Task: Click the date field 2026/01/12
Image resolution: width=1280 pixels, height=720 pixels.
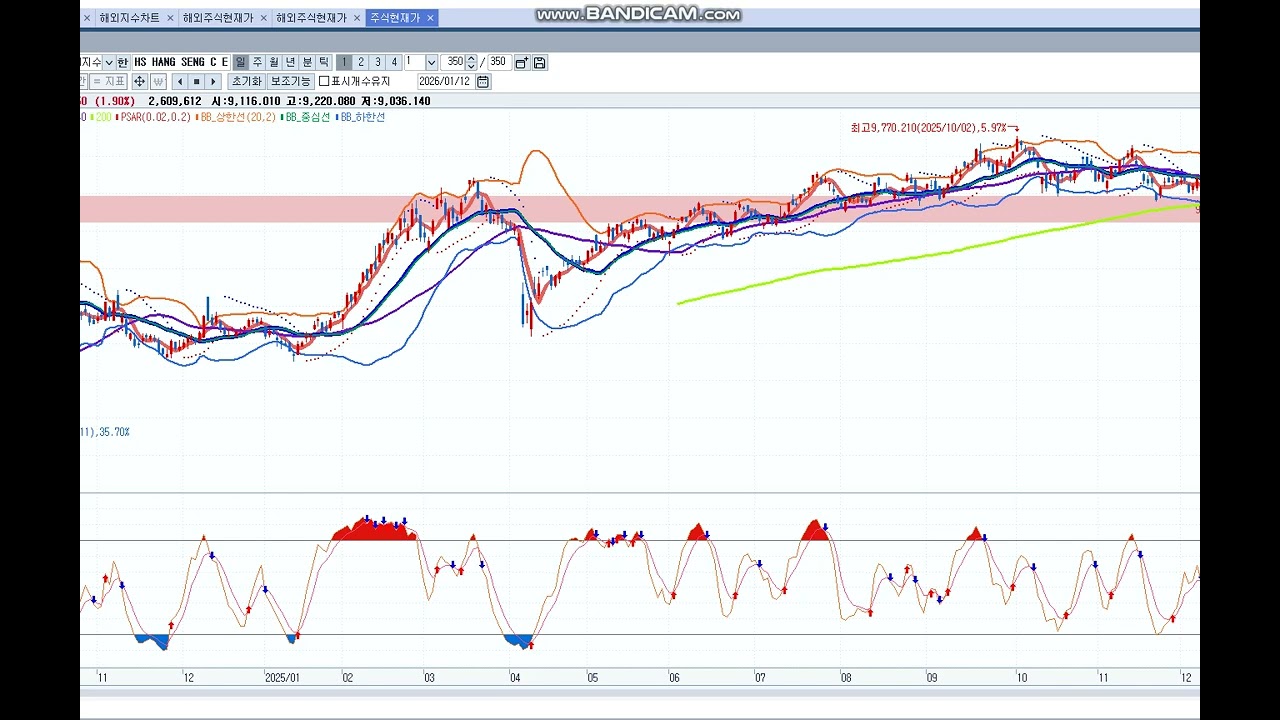Action: point(446,82)
